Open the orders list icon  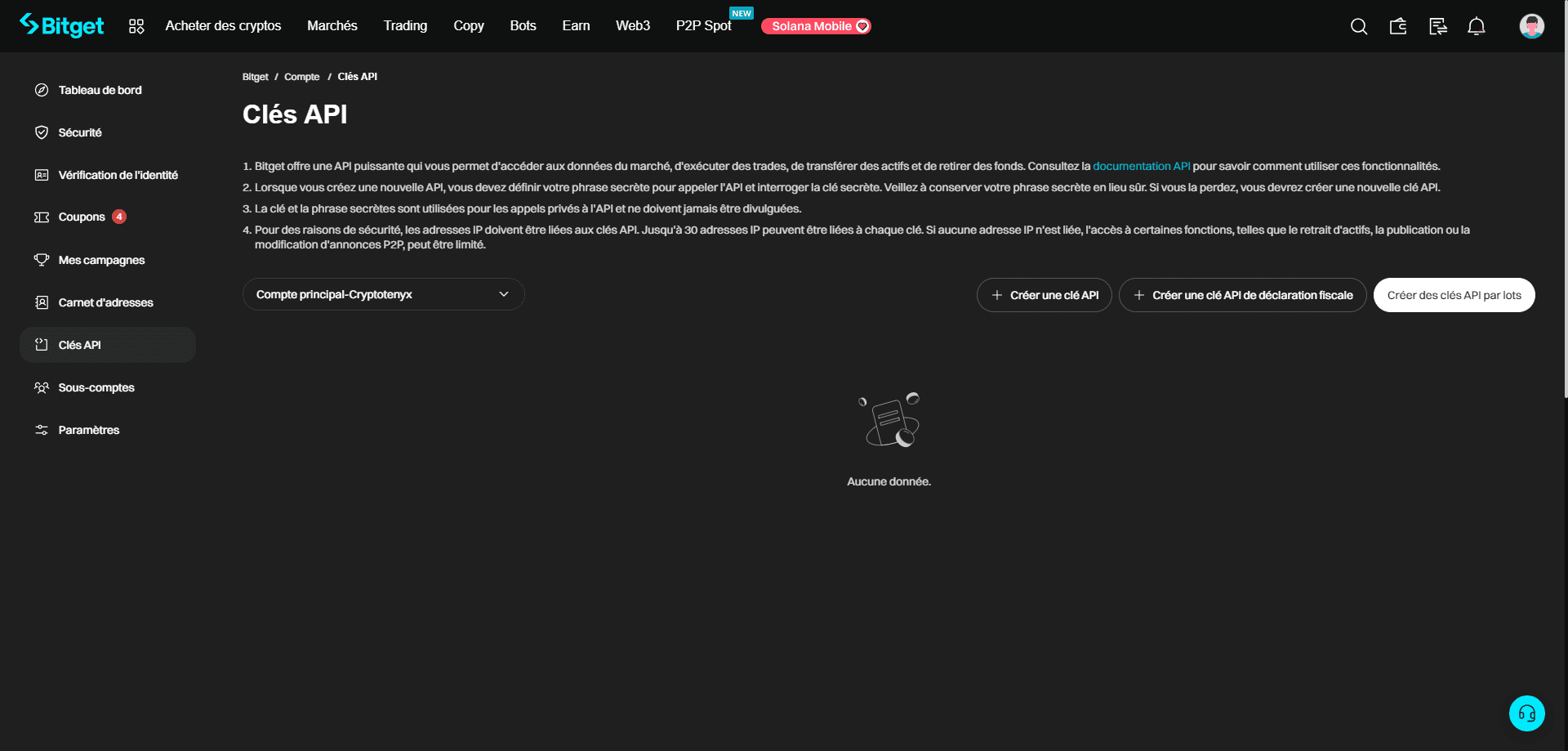tap(1437, 26)
